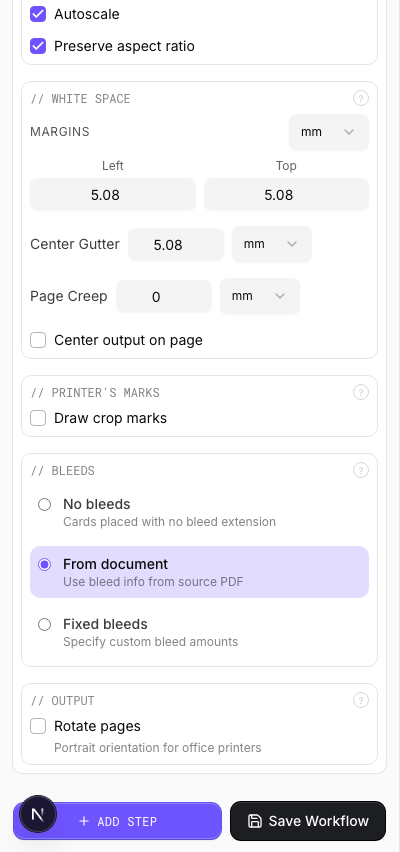Enable Center output on page
The image size is (400, 852).
tap(38, 340)
